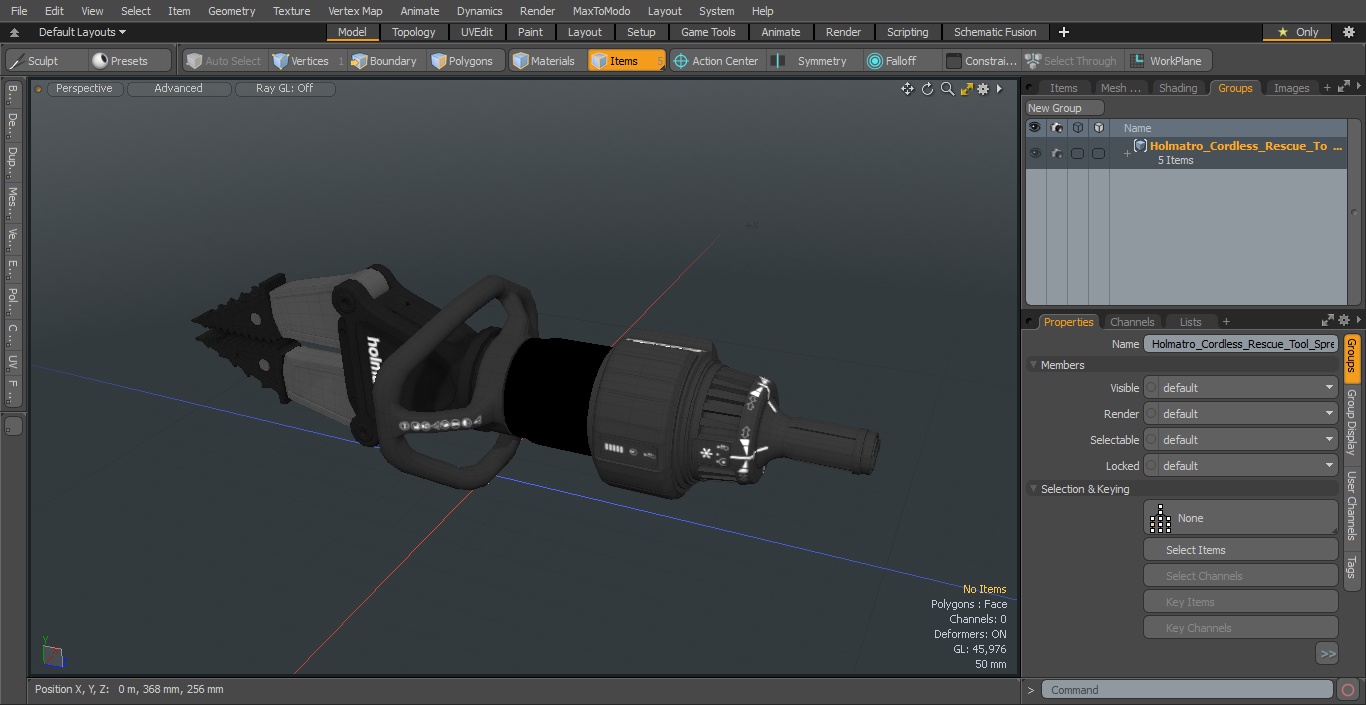This screenshot has width=1366, height=705.
Task: Switch to the Shading panel tab
Action: [1178, 88]
